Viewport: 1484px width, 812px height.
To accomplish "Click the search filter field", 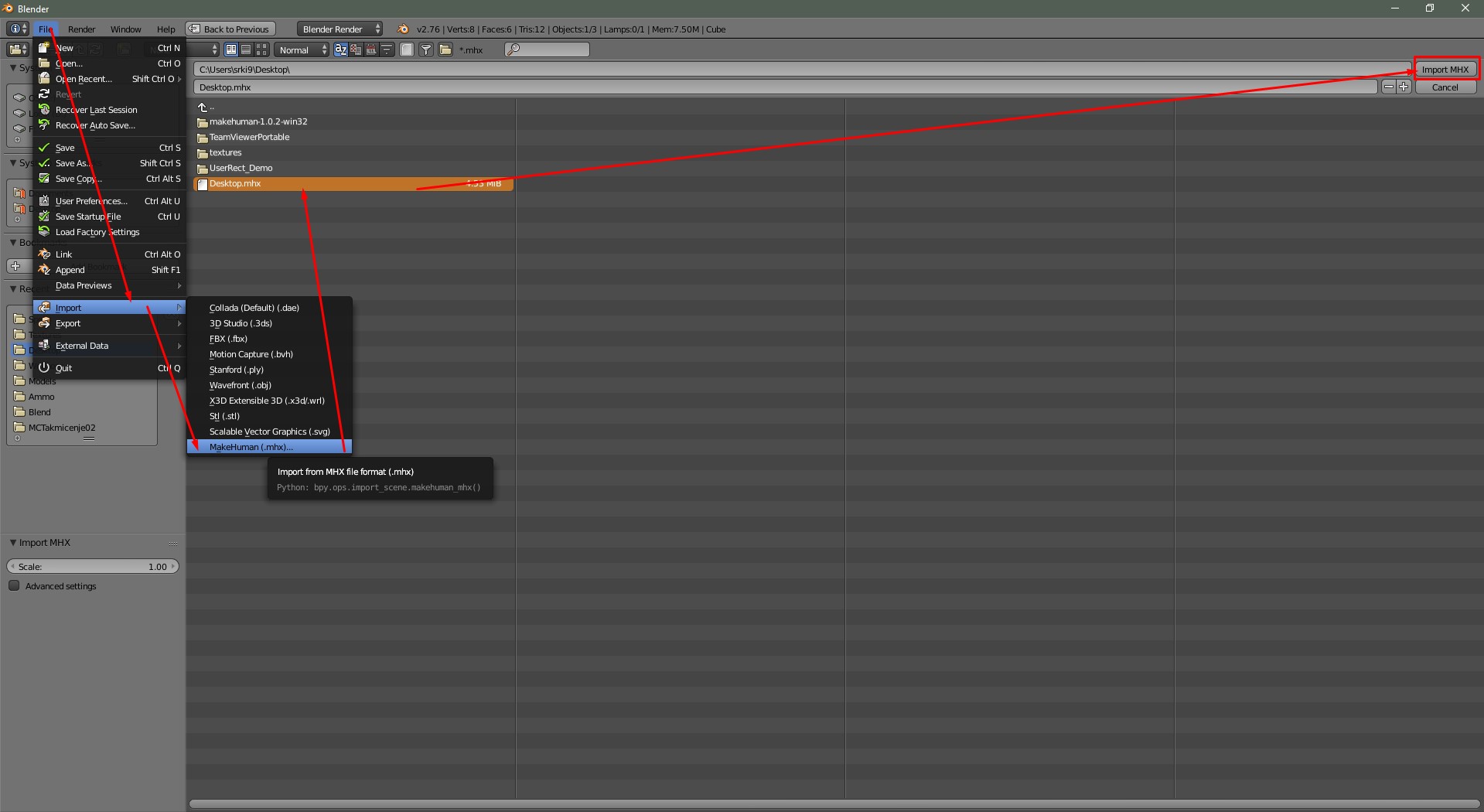I will pyautogui.click(x=547, y=49).
